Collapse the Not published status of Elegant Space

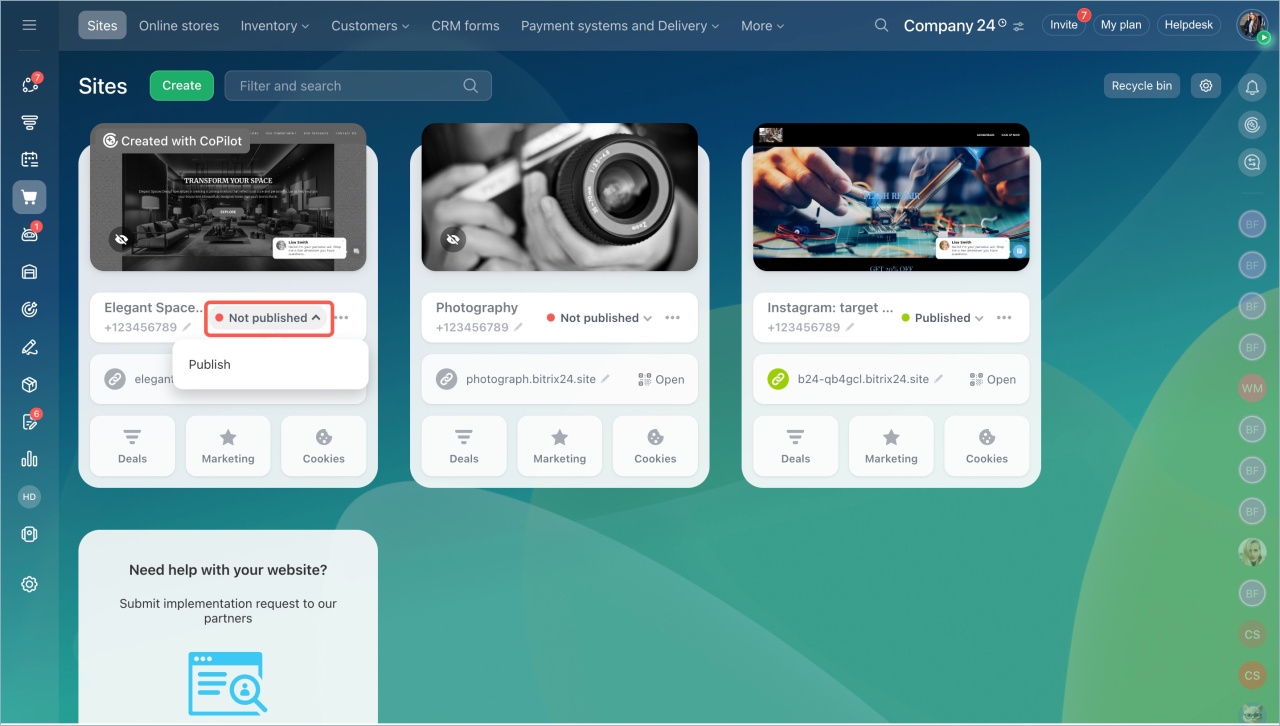(x=268, y=318)
